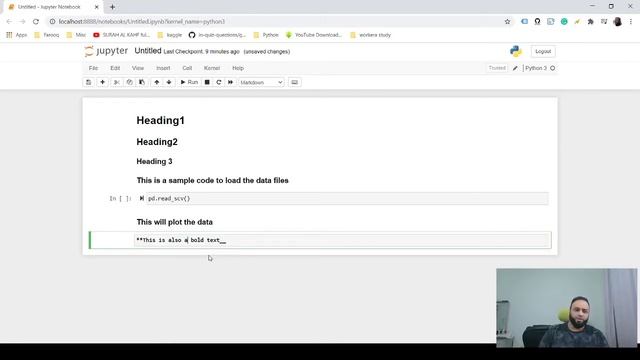Click inside the bold text markdown cell
This screenshot has width=640, height=360.
click(342, 240)
